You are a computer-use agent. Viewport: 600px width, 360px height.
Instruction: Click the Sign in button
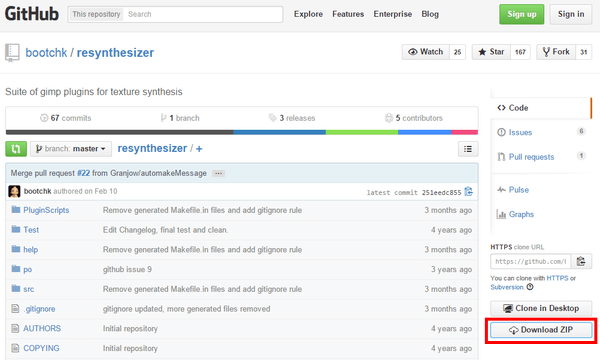[571, 14]
